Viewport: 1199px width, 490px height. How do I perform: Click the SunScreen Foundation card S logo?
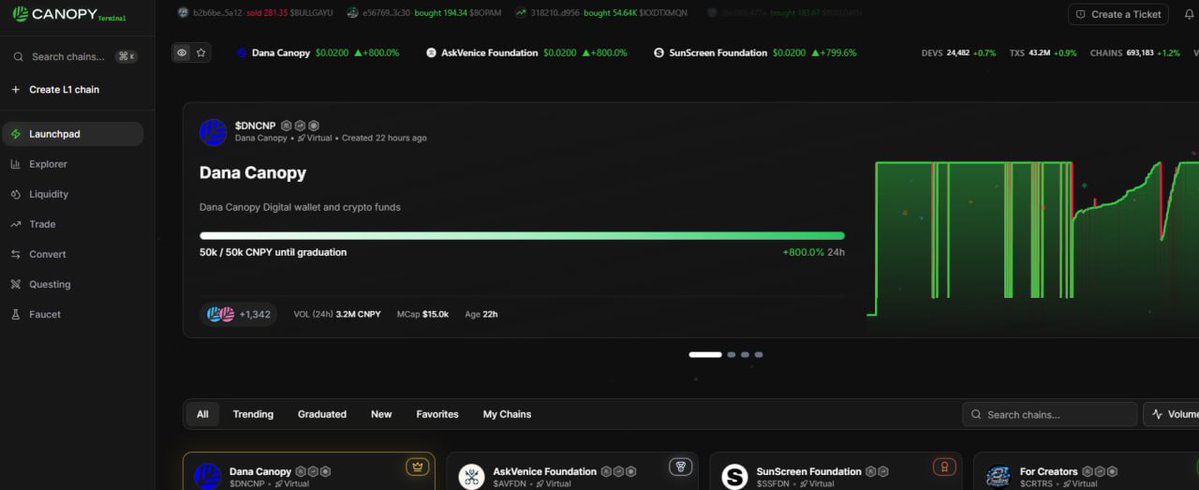pos(735,476)
